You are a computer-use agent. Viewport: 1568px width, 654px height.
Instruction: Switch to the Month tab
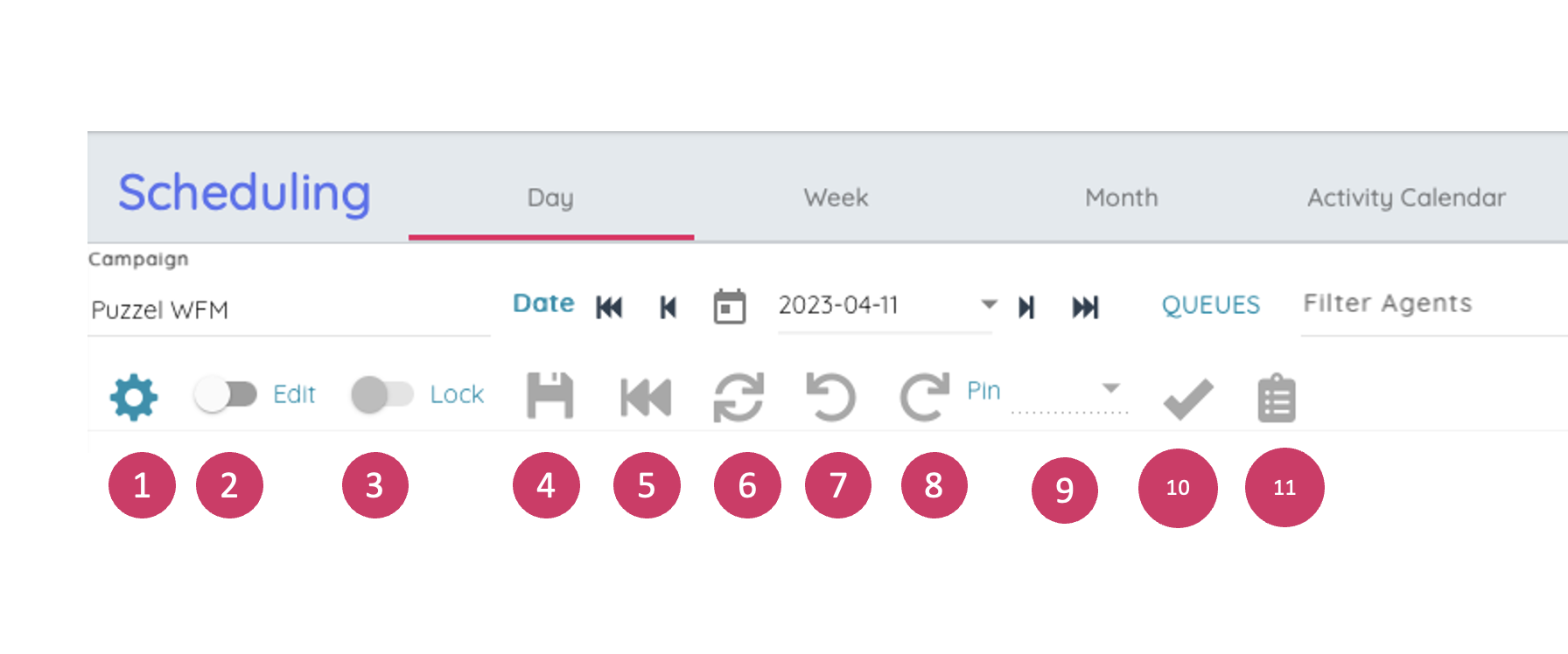click(1121, 198)
